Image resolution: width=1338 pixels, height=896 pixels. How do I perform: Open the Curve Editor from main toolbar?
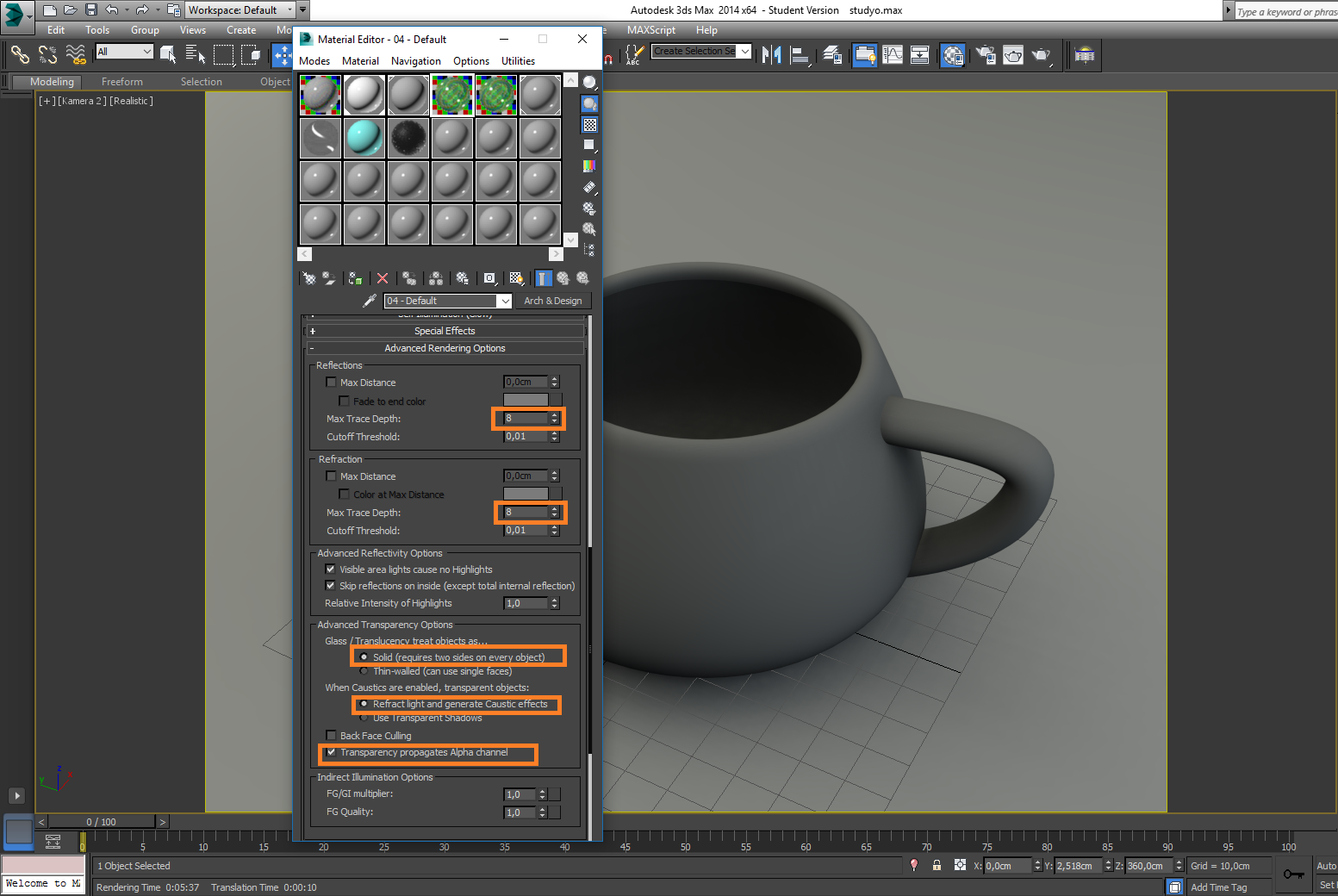click(x=893, y=55)
